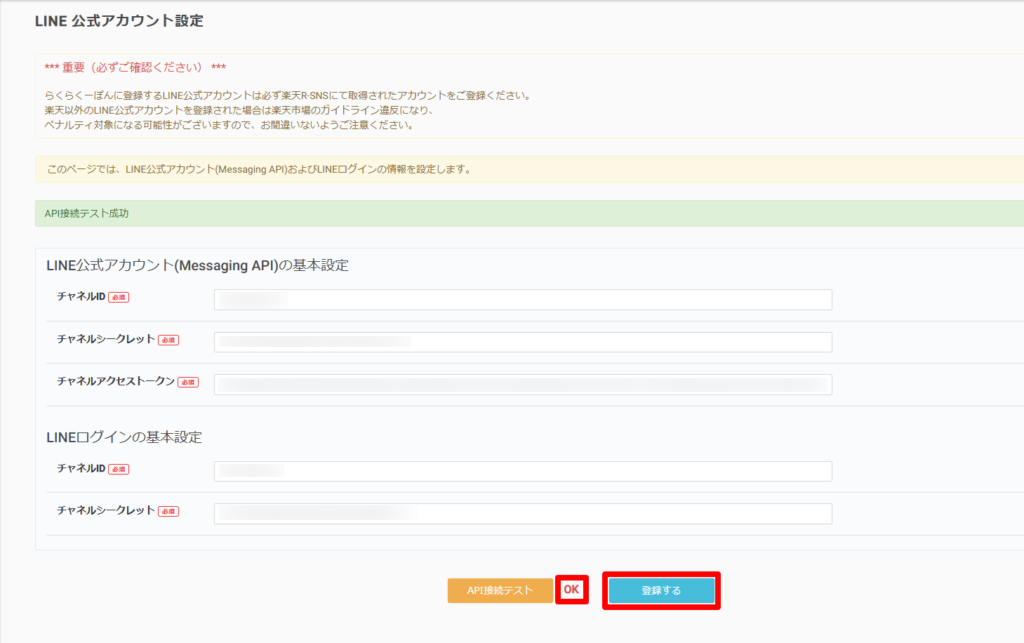Click the API接続テスト成功 success message
1024x643 pixels.
(86, 213)
